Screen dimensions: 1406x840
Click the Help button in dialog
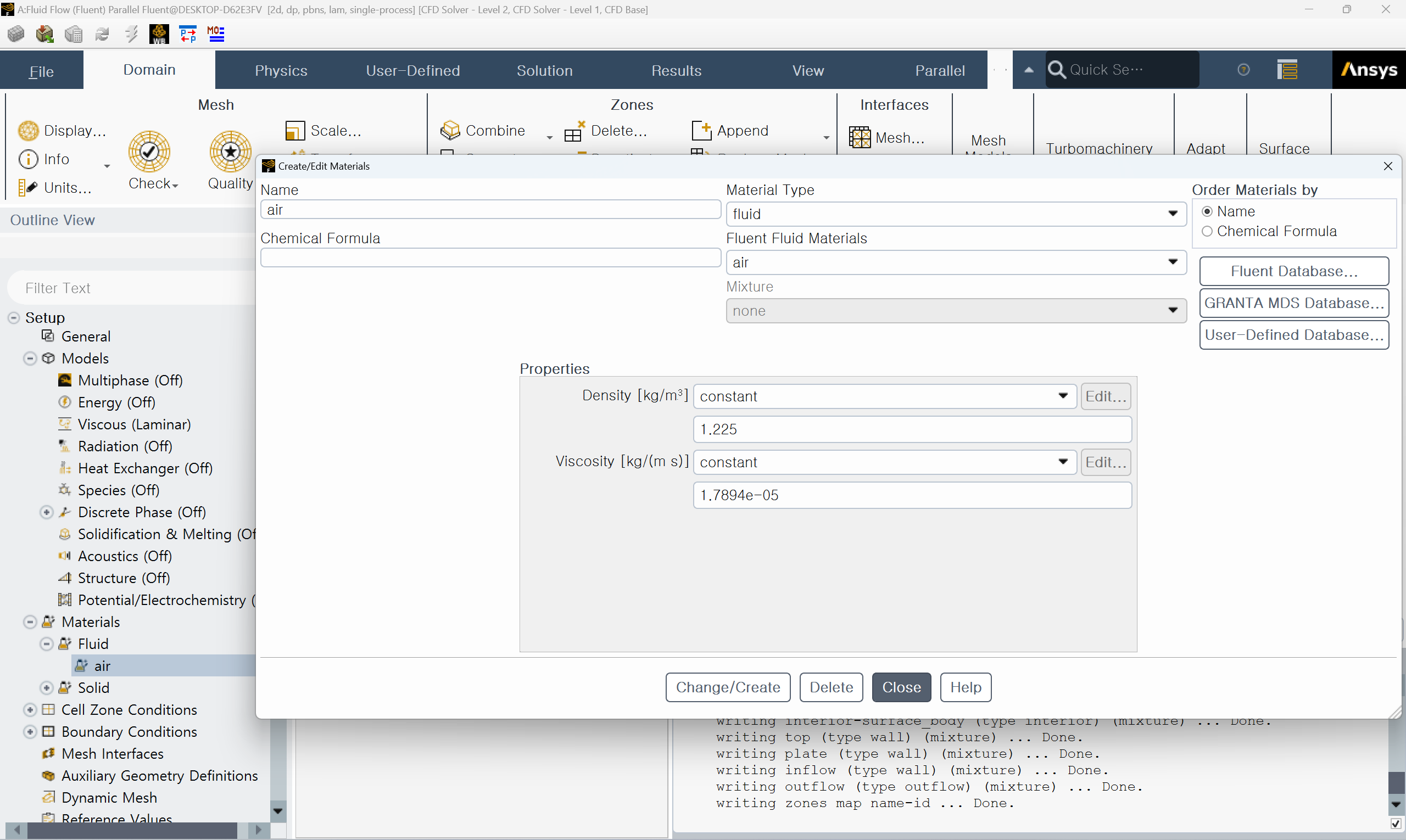[x=966, y=688]
